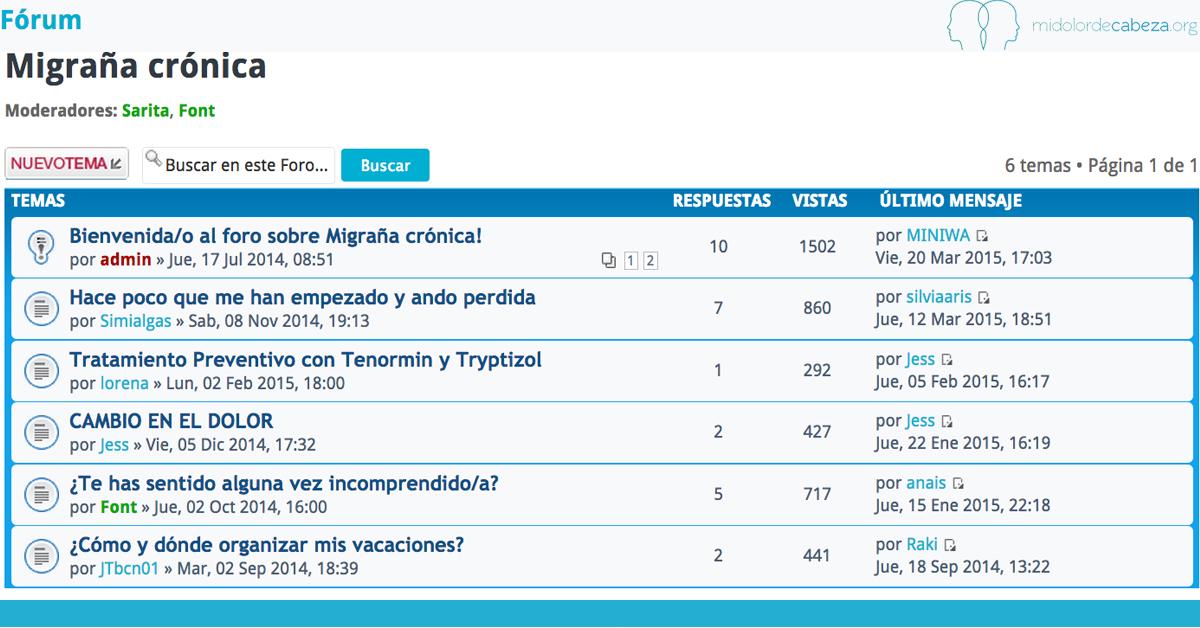View latest post icon next to anais
Image resolution: width=1200 pixels, height=628 pixels.
(x=958, y=484)
